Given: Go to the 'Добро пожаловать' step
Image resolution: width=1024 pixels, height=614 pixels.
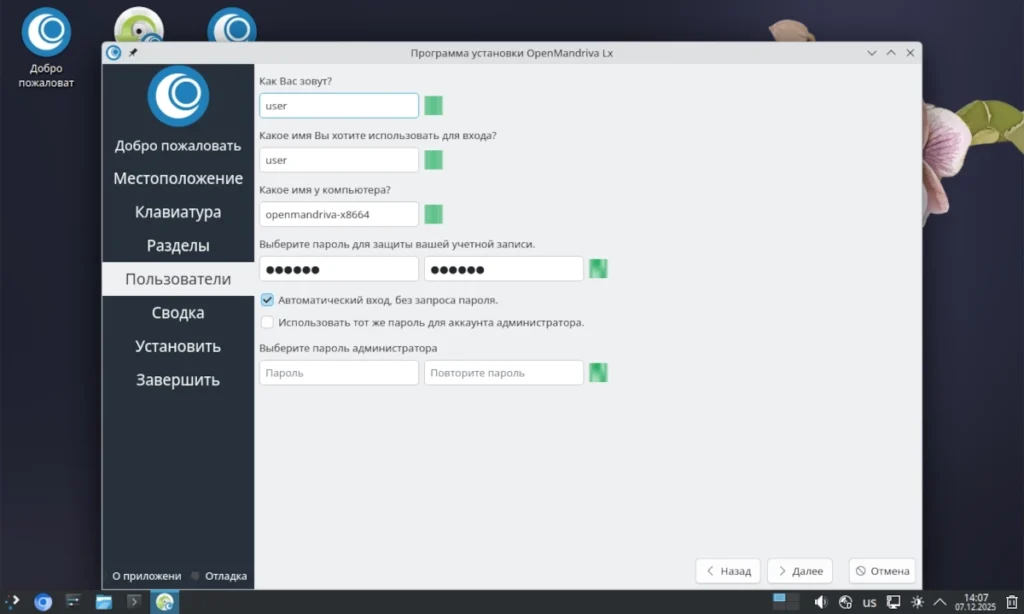Looking at the screenshot, I should [x=178, y=145].
